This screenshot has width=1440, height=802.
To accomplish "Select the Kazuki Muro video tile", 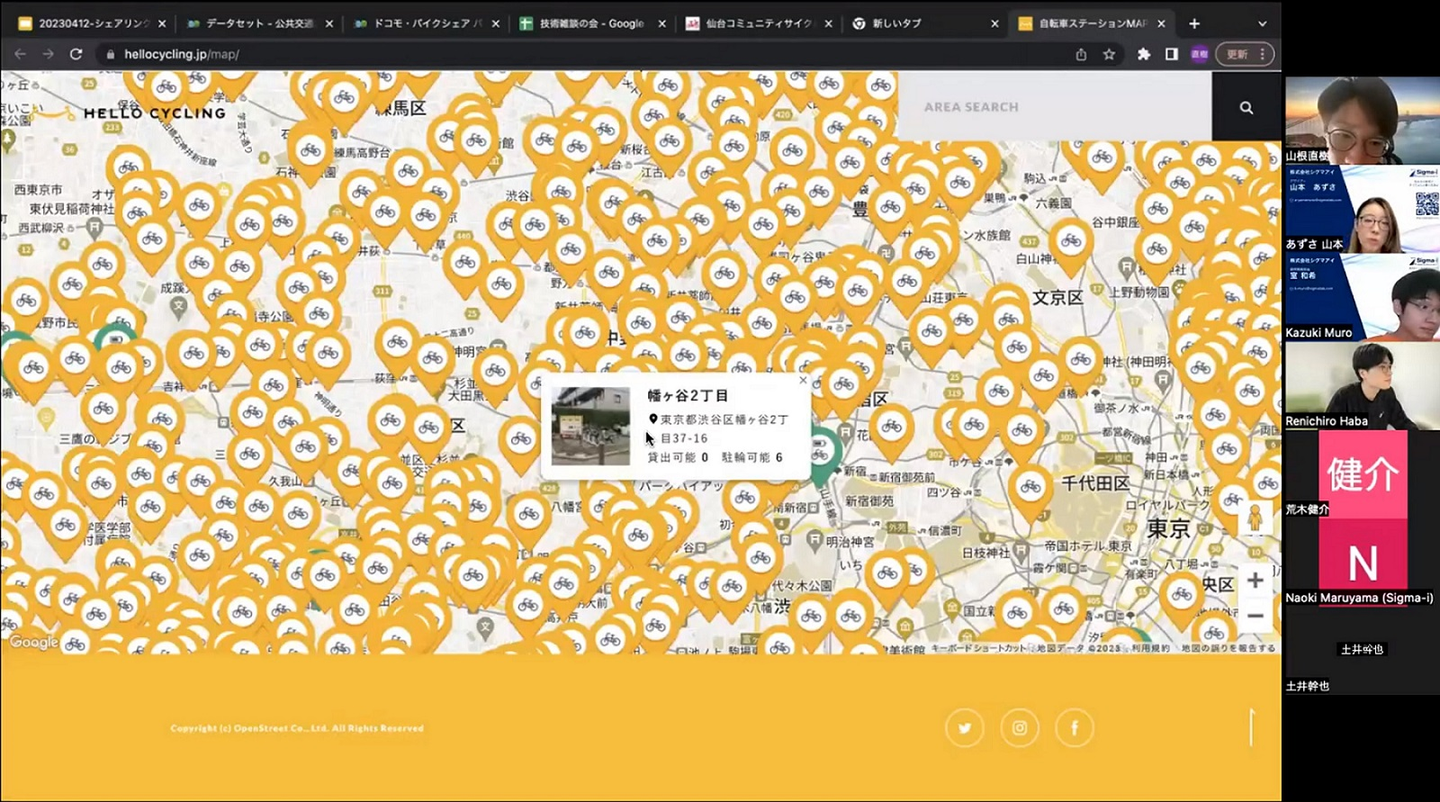I will point(1361,298).
